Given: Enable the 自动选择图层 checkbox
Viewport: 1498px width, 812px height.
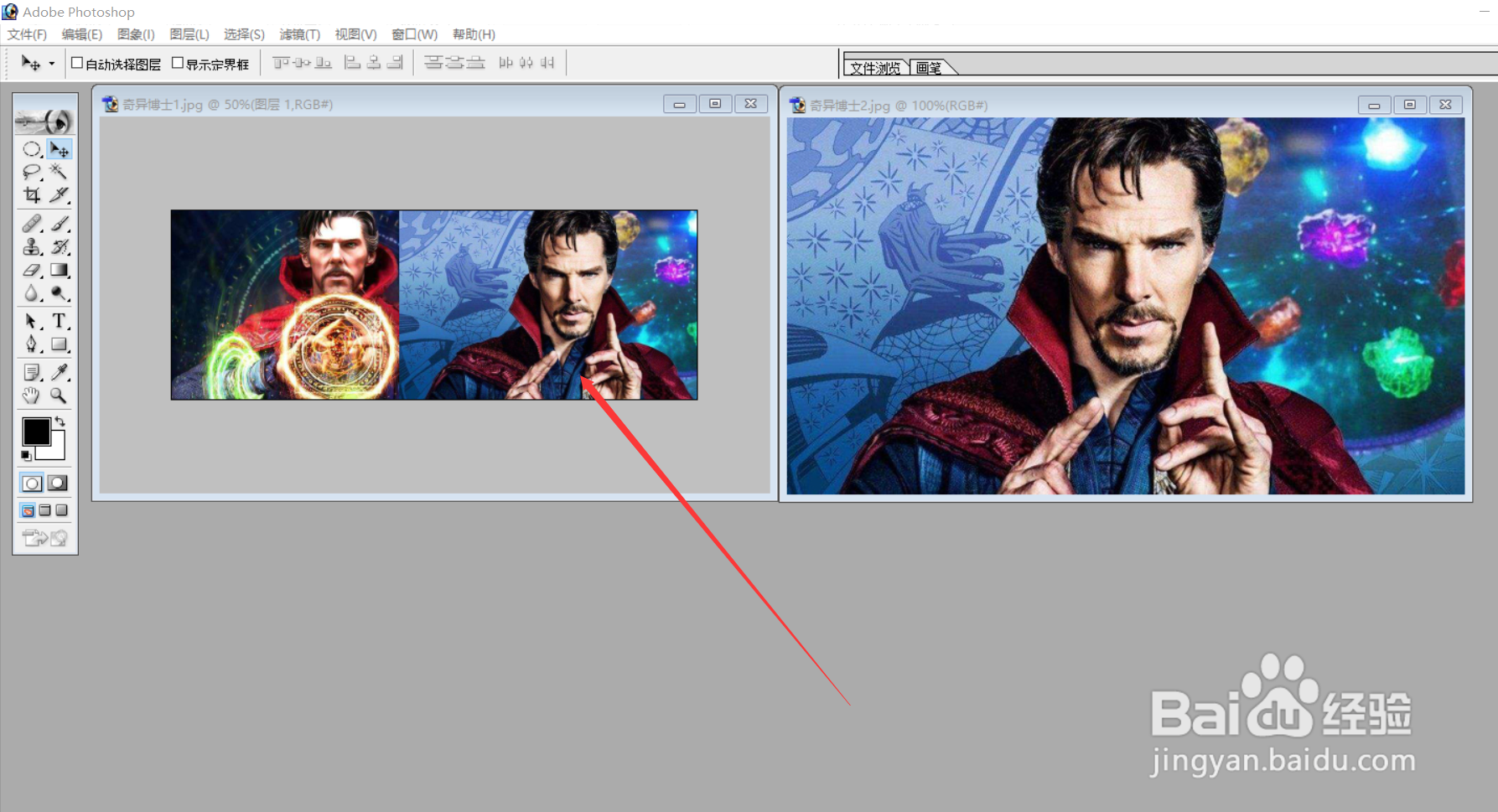Looking at the screenshot, I should point(77,63).
